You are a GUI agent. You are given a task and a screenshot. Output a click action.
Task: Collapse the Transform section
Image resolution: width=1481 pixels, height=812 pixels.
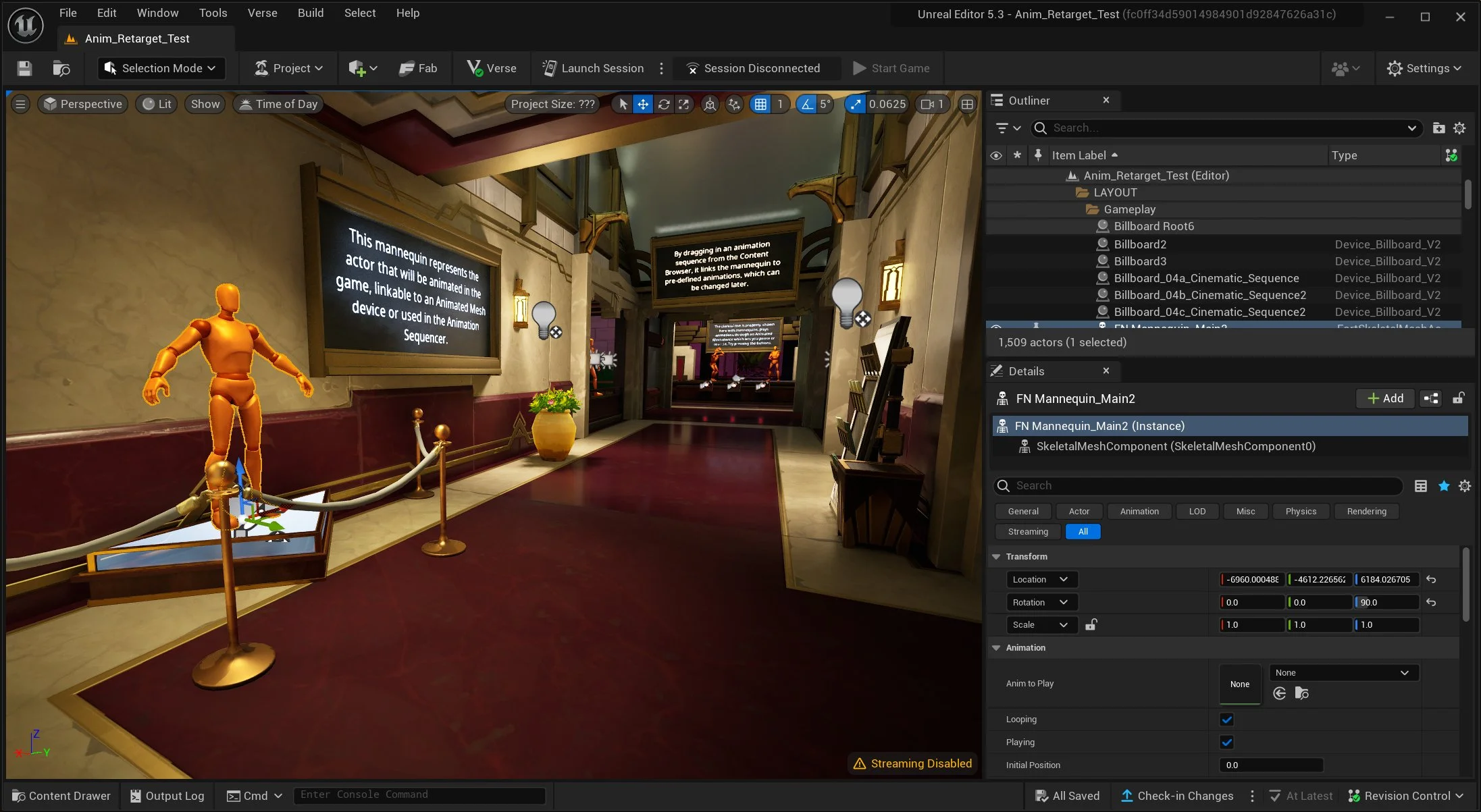(996, 557)
